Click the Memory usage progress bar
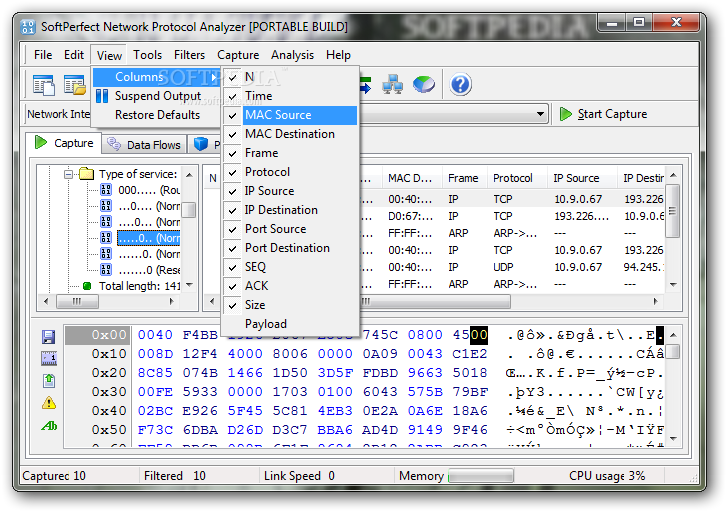 pyautogui.click(x=481, y=476)
